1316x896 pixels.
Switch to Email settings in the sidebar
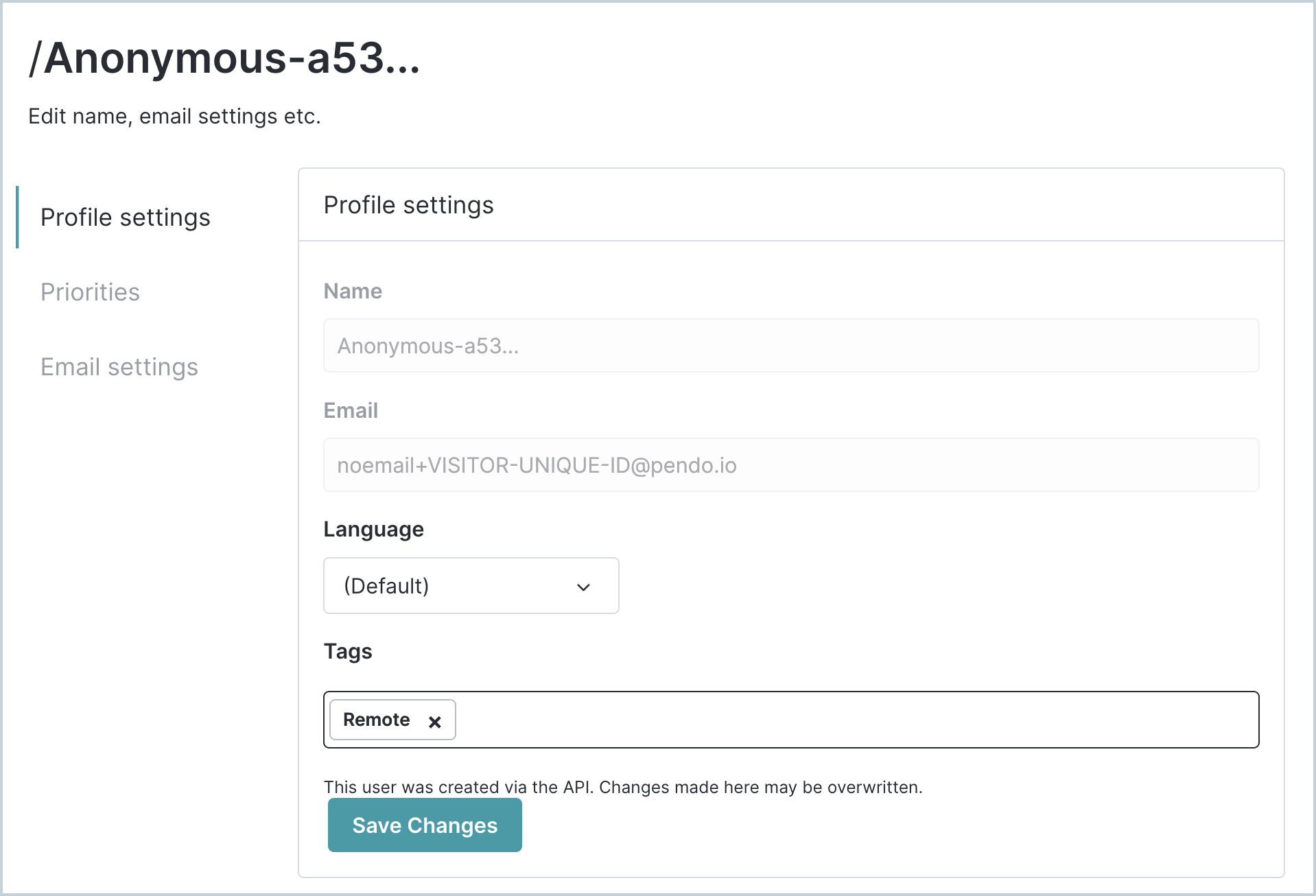(x=119, y=367)
